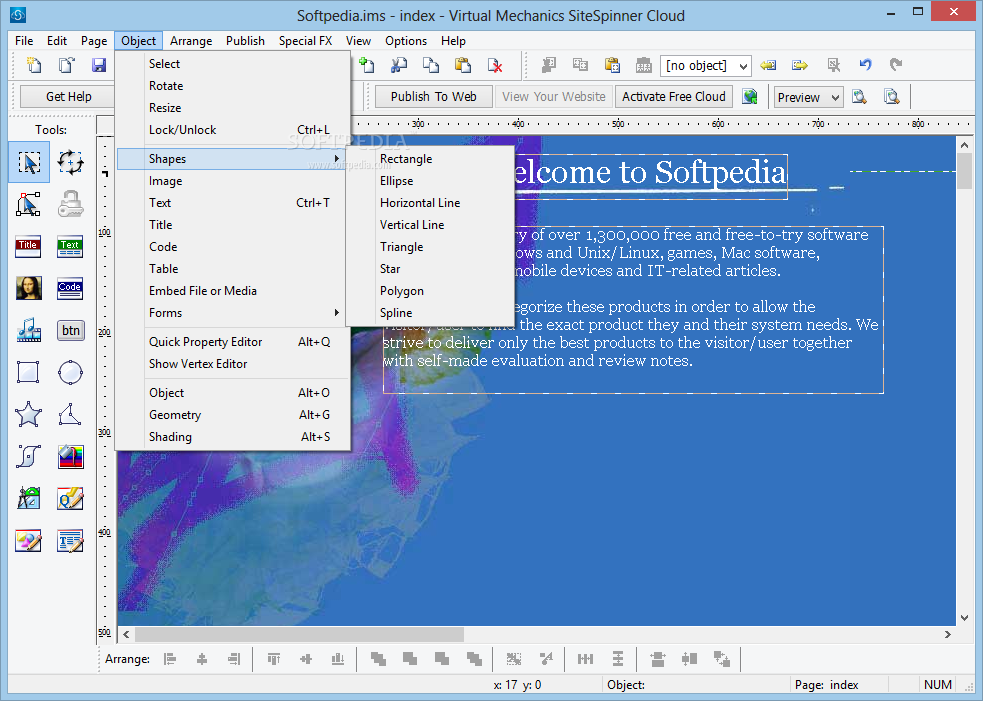
Task: Click the Align Left icon in Arrange bar
Action: (170, 659)
